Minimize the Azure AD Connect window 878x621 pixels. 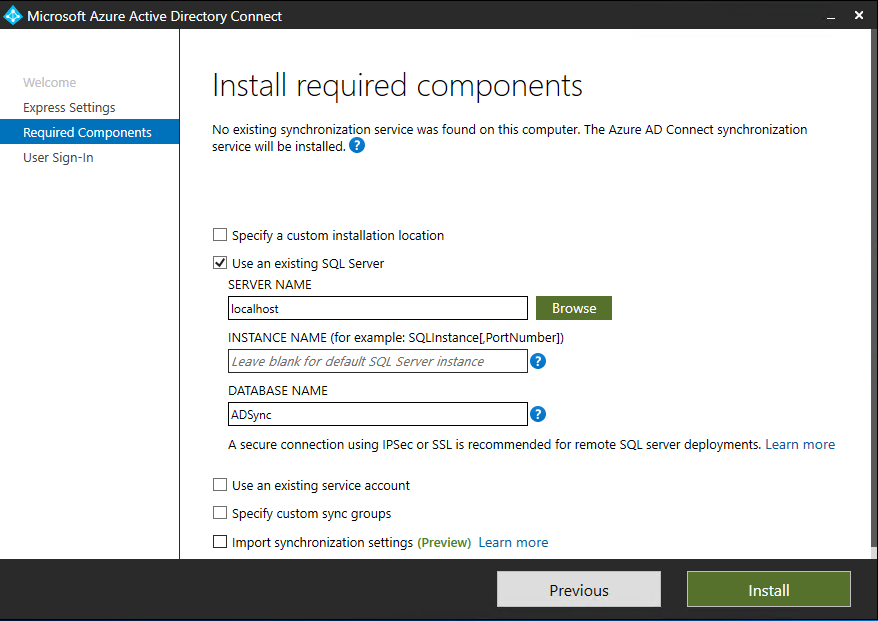coord(831,16)
